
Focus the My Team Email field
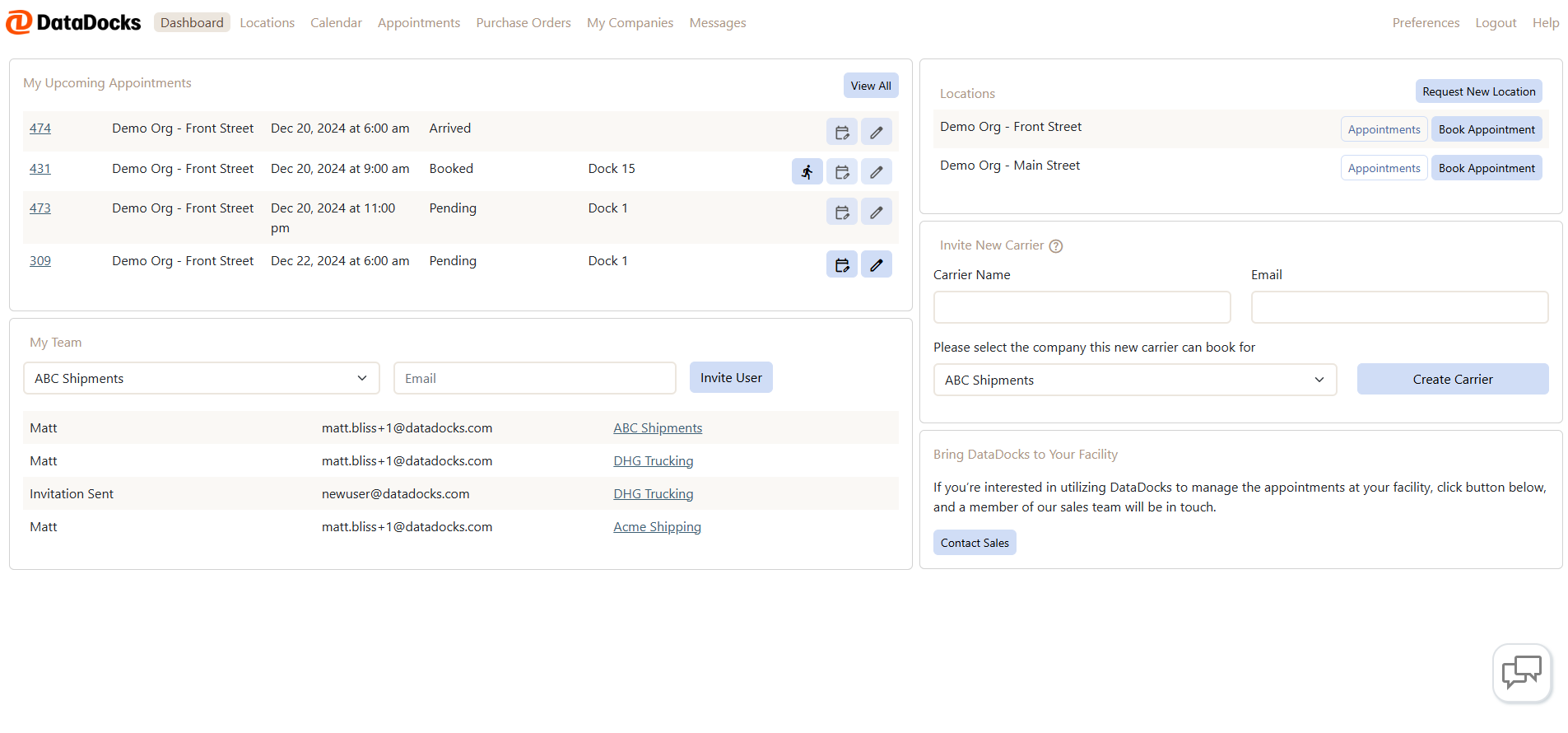pyautogui.click(x=535, y=378)
